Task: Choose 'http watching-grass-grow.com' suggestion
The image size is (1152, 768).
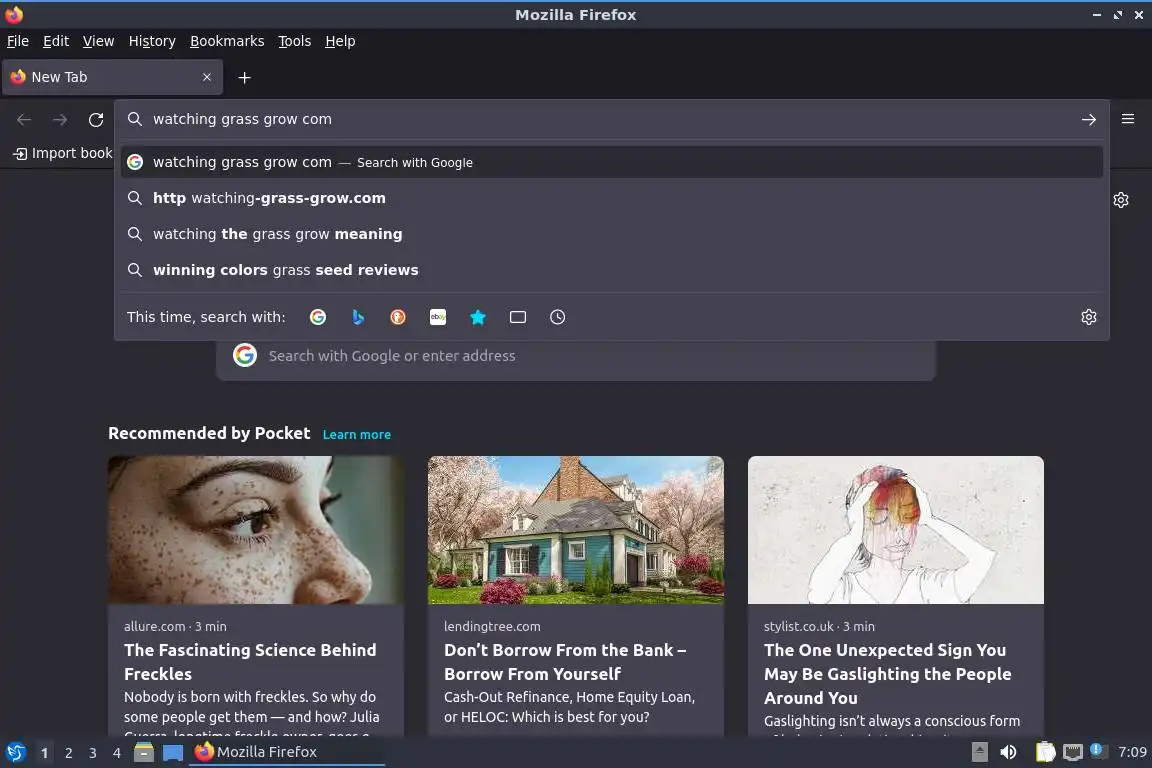Action: (x=612, y=198)
